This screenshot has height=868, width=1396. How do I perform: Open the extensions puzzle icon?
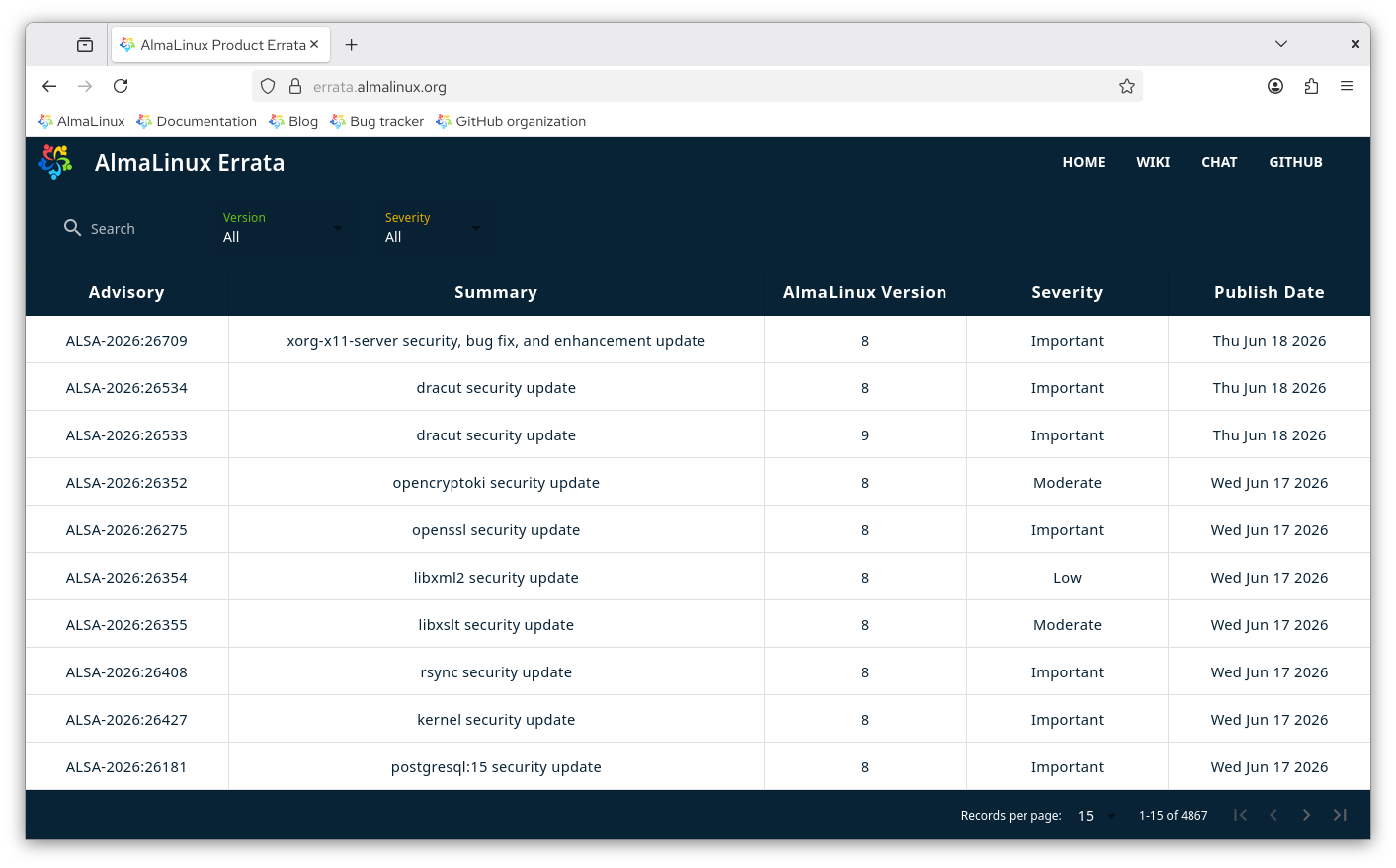[x=1311, y=86]
